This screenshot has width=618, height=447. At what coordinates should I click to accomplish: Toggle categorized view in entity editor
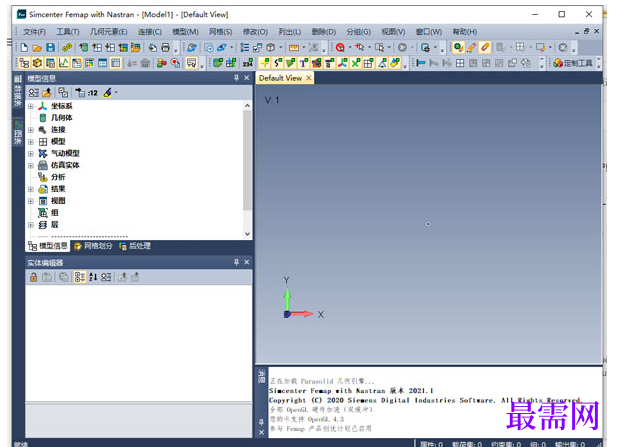click(80, 277)
